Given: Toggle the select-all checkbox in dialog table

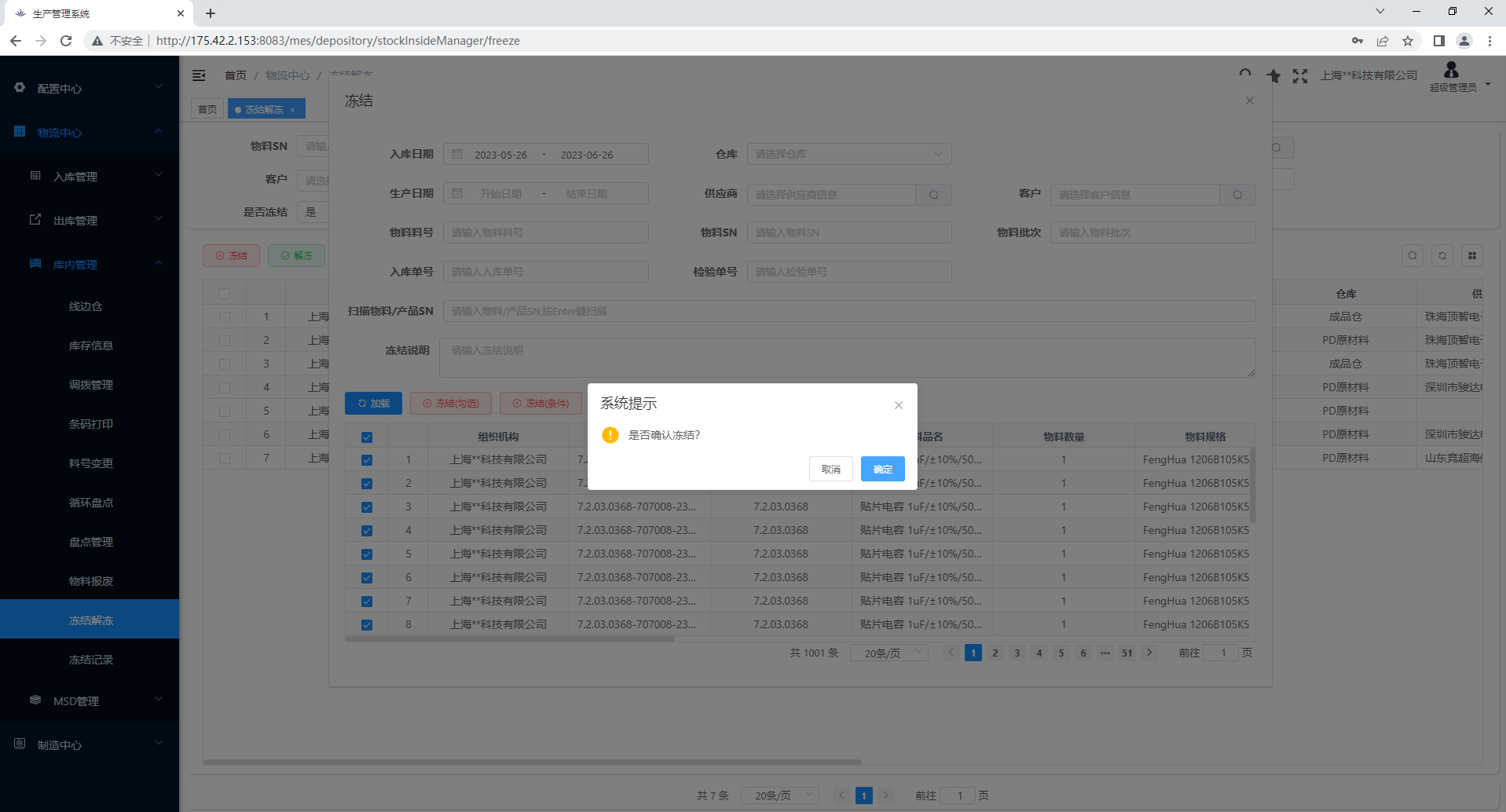Looking at the screenshot, I should click(x=367, y=437).
